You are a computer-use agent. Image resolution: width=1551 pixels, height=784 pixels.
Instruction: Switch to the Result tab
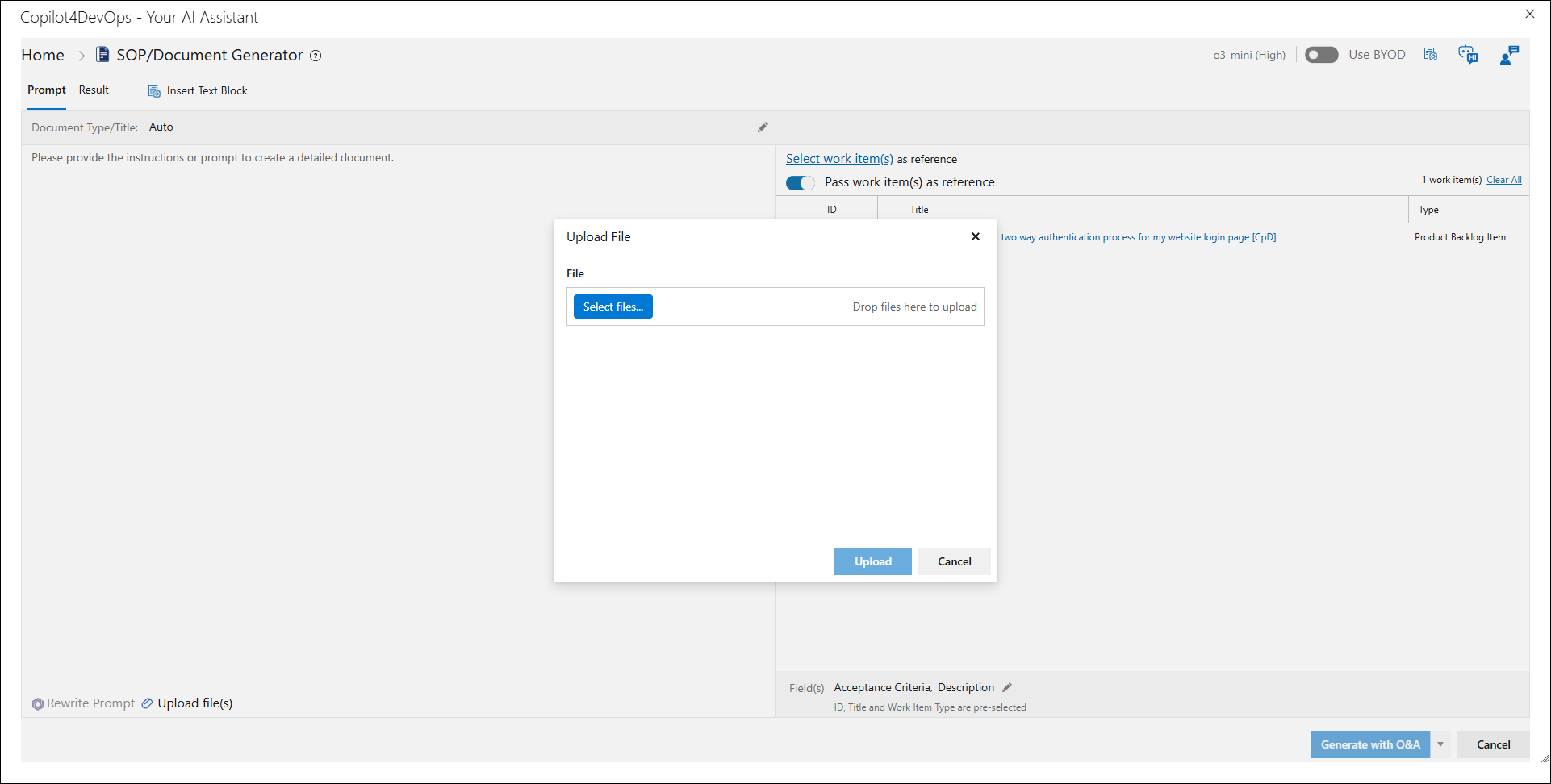pyautogui.click(x=94, y=90)
